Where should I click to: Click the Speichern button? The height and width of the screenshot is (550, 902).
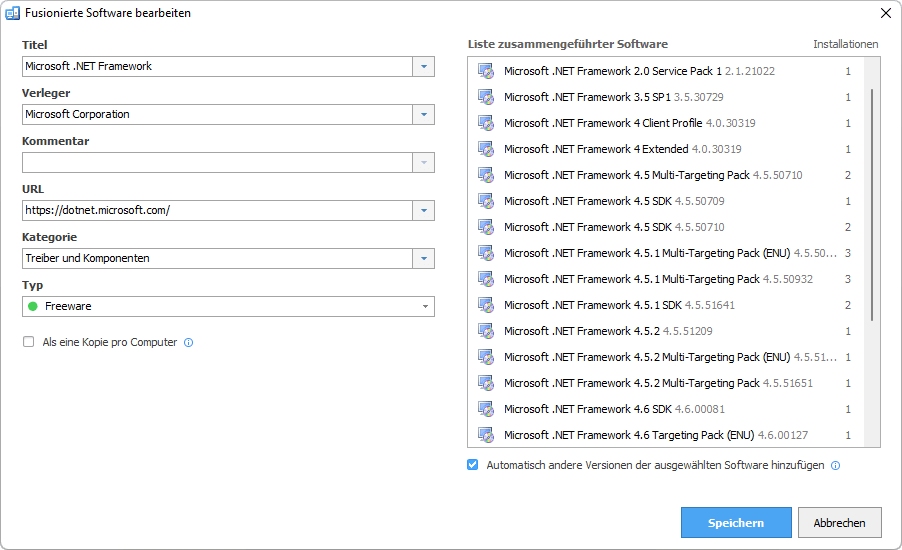[736, 523]
